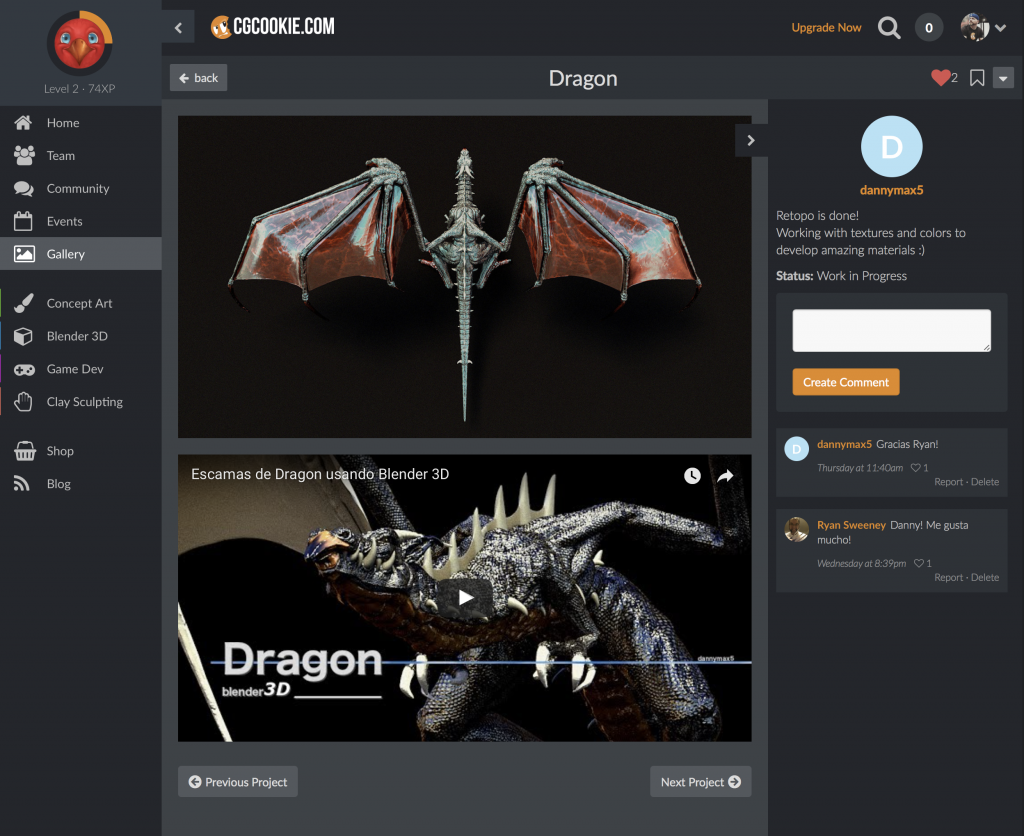Viewport: 1024px width, 836px height.
Task: Open the Home sidebar item
Action: point(80,123)
